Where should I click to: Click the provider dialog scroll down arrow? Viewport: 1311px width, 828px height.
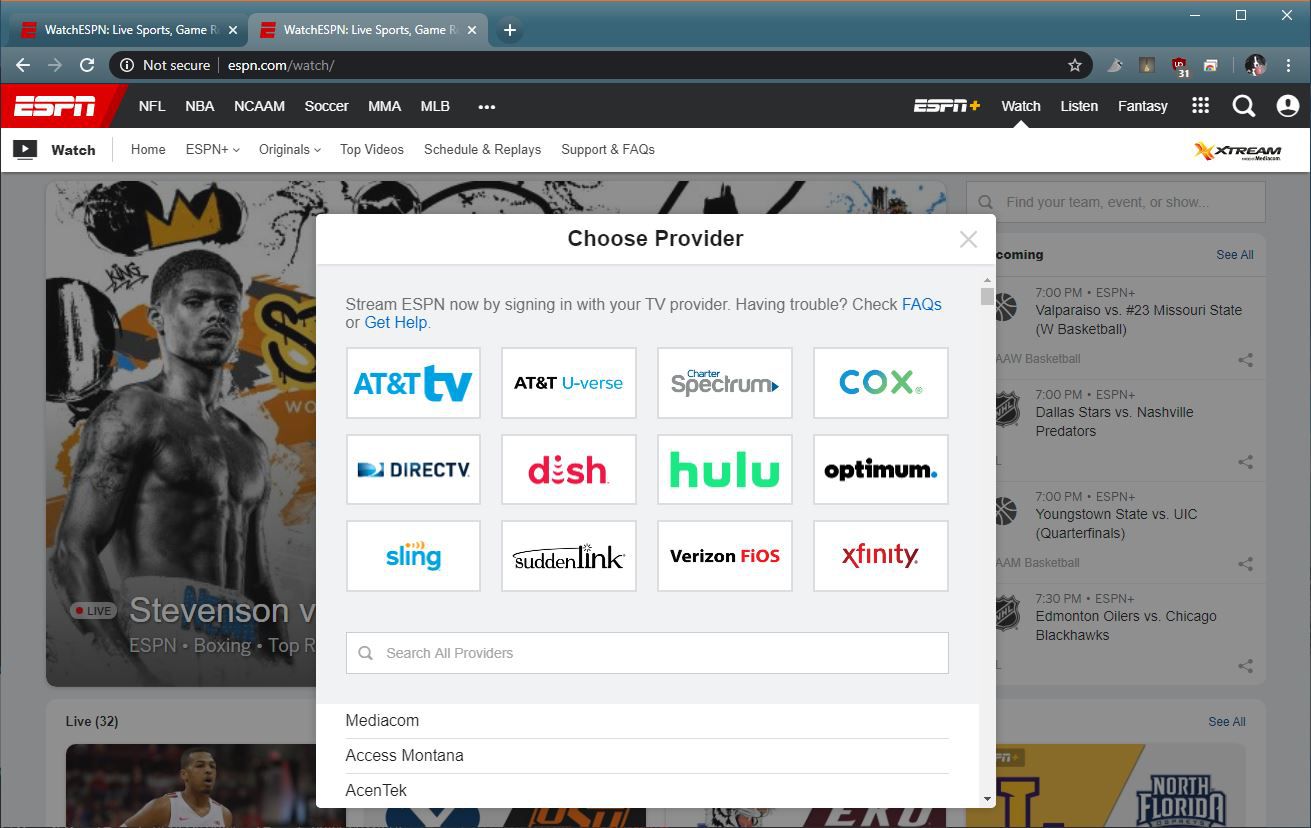point(988,799)
